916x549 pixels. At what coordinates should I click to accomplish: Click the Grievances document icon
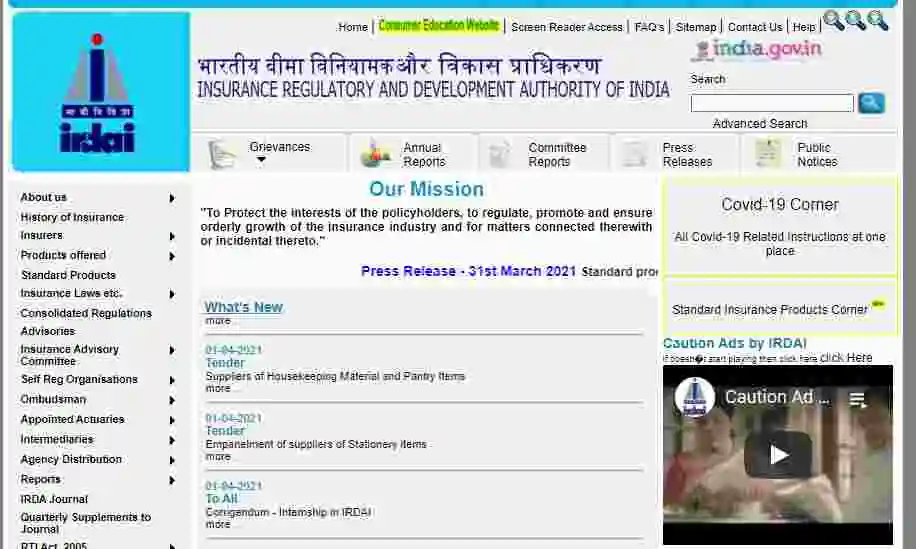[223, 154]
